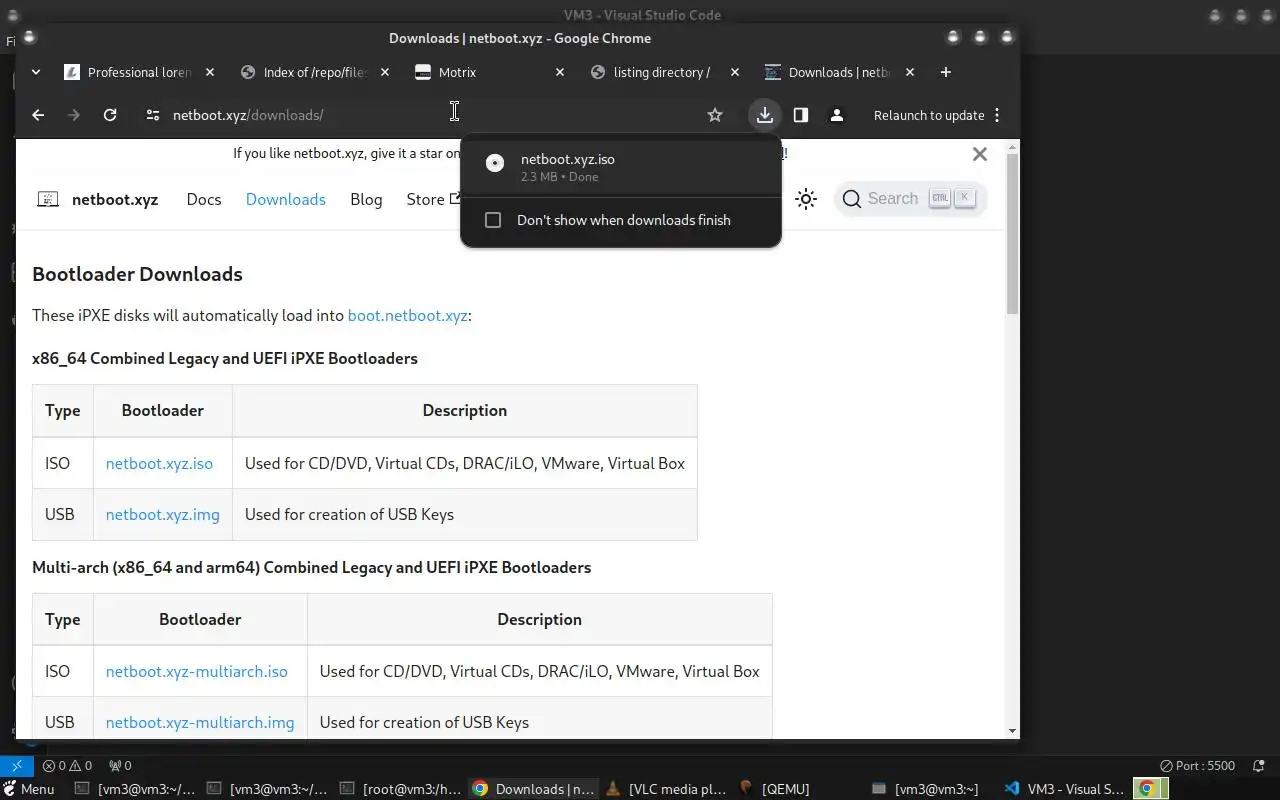Open the Blog navigation item
The image size is (1280, 800).
coord(366,199)
